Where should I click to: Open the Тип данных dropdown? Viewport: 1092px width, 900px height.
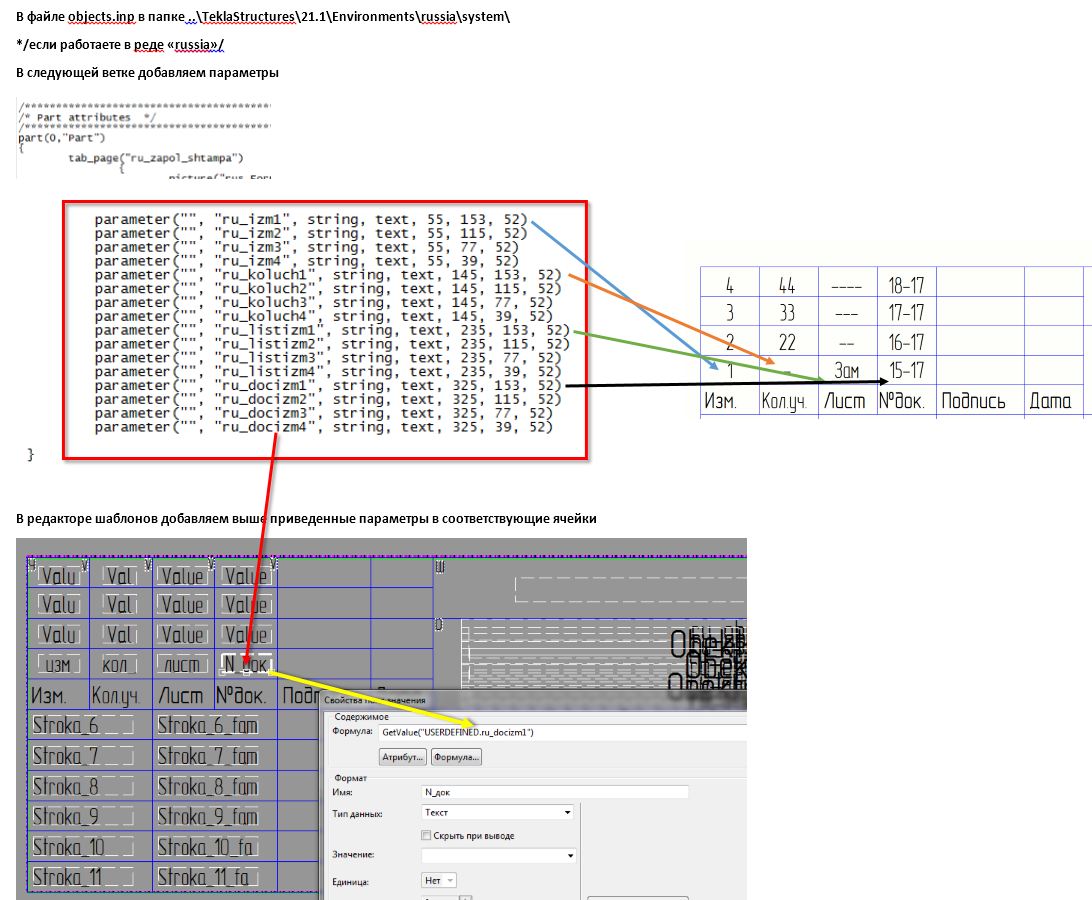pos(497,813)
